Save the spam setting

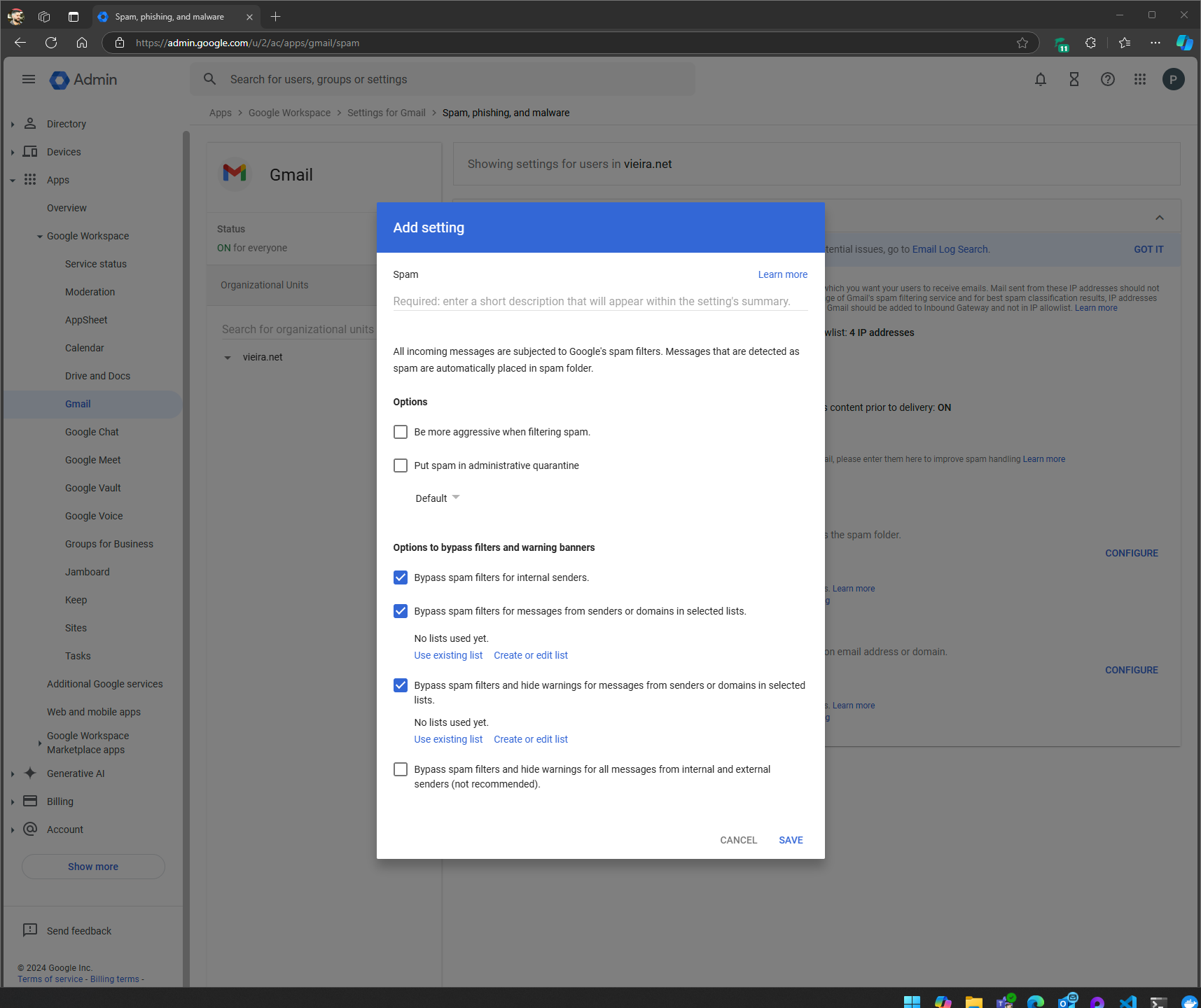(x=791, y=840)
